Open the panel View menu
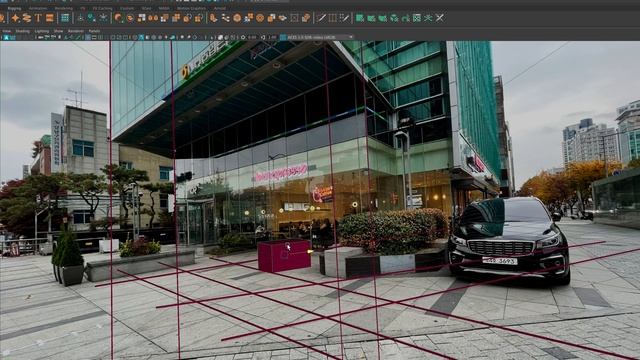 coord(7,31)
